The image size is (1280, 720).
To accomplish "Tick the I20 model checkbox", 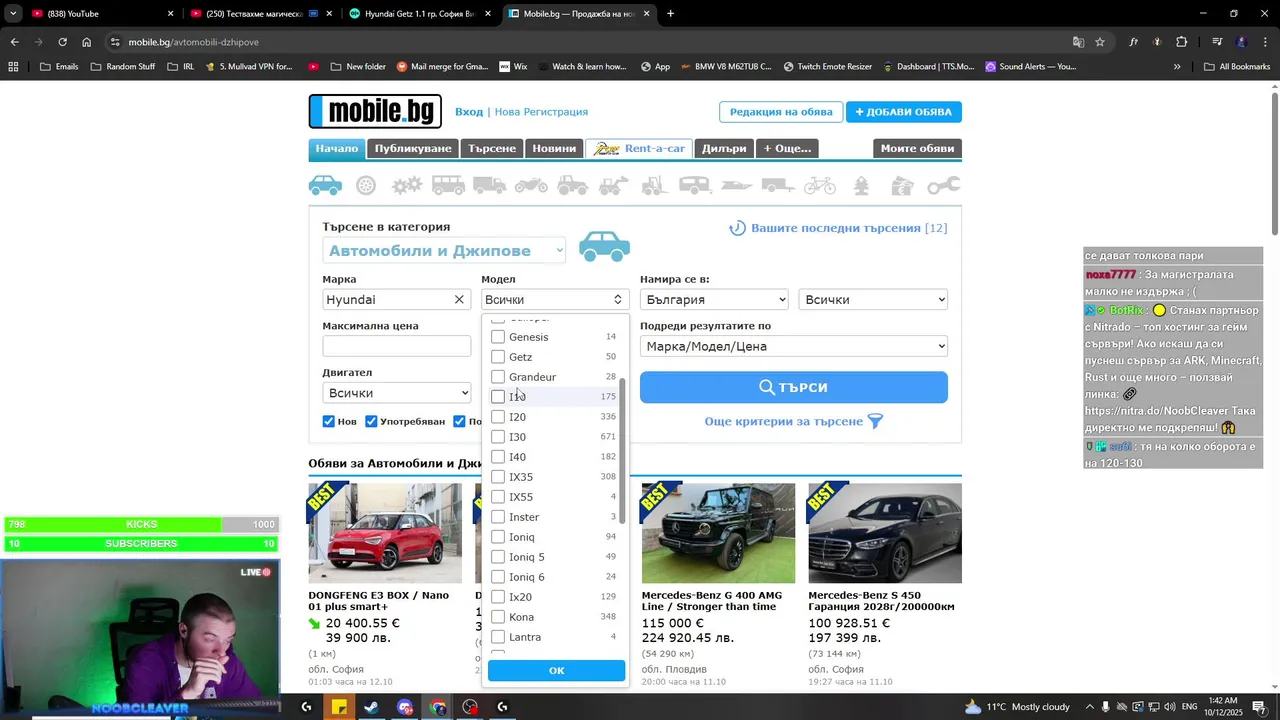I will [x=498, y=417].
